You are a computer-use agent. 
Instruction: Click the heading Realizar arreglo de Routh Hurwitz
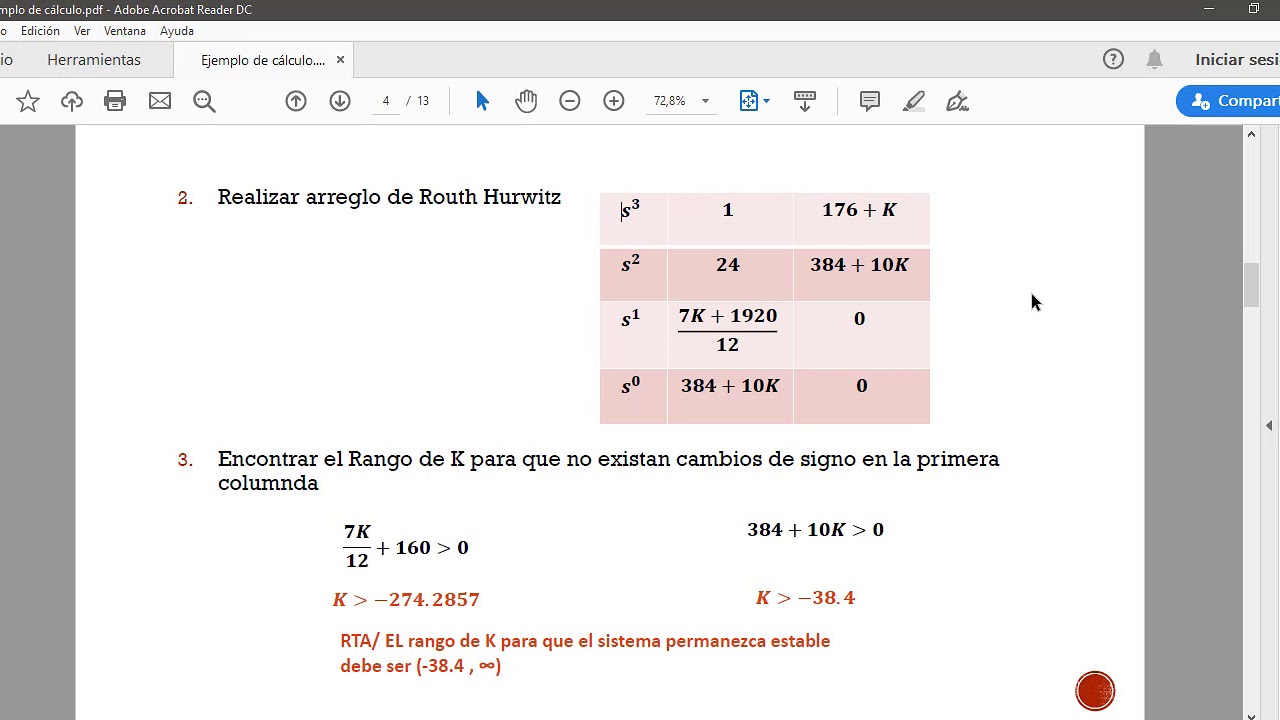[x=389, y=197]
